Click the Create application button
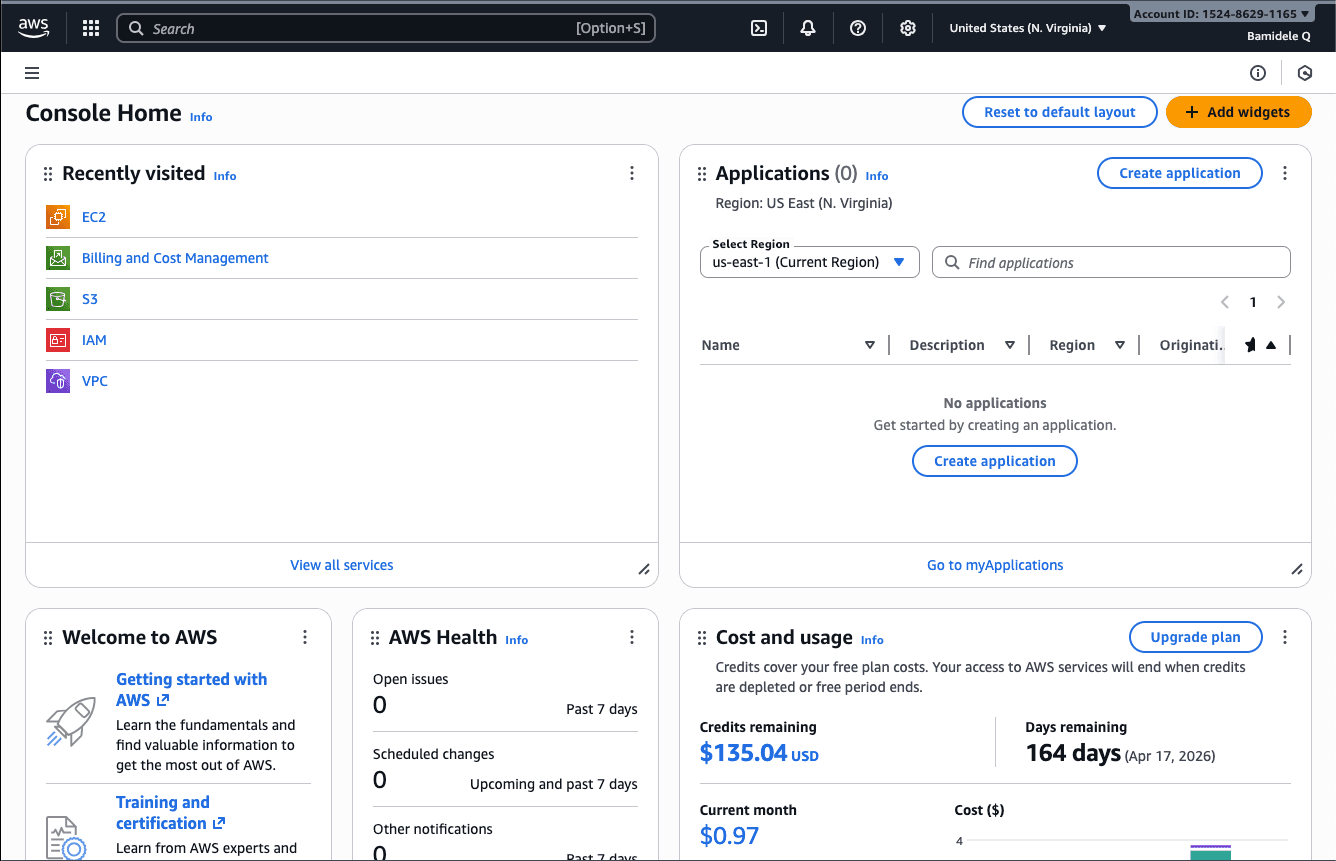Viewport: 1336px width, 861px height. [x=1179, y=172]
